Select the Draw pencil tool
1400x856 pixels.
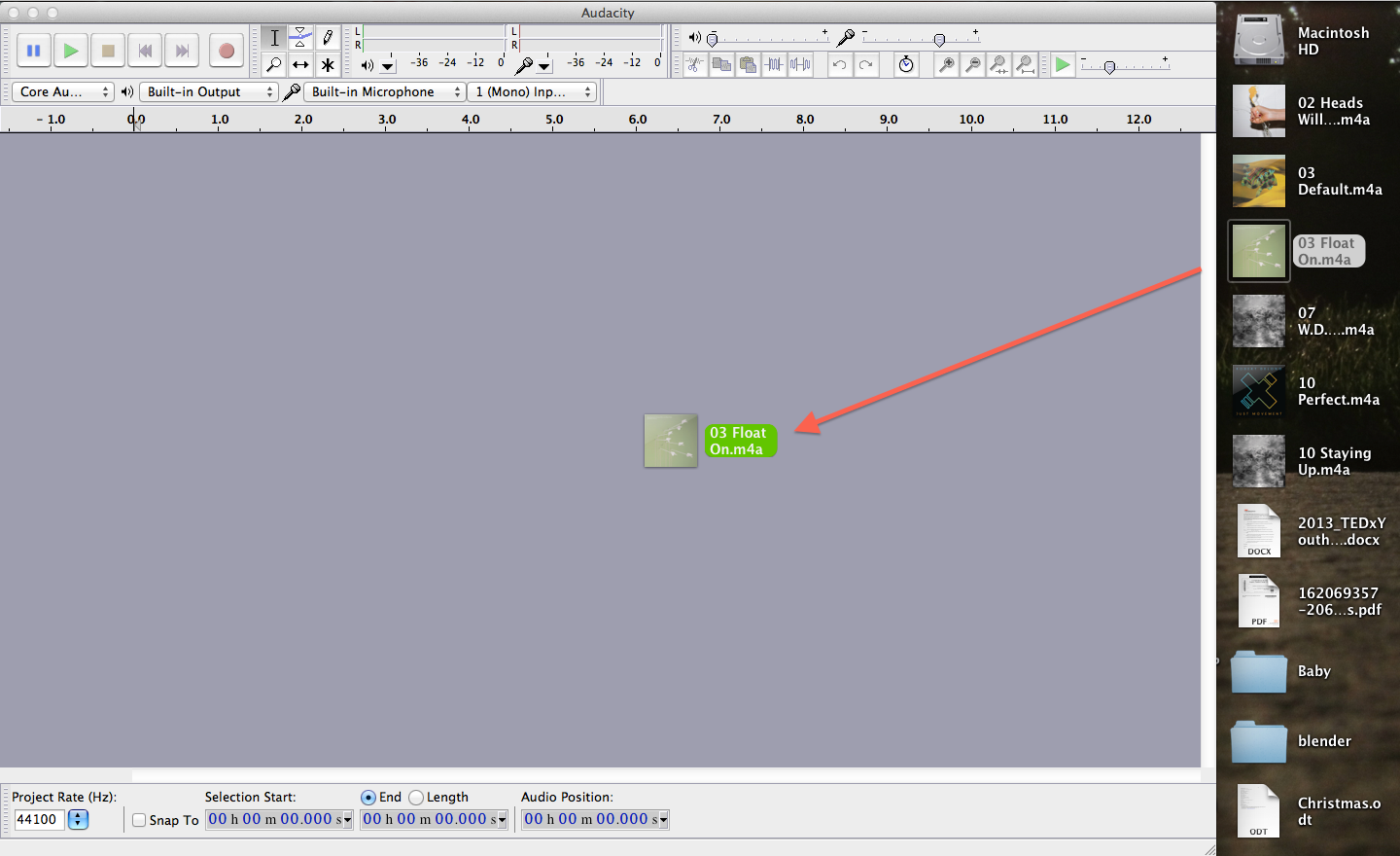[328, 38]
